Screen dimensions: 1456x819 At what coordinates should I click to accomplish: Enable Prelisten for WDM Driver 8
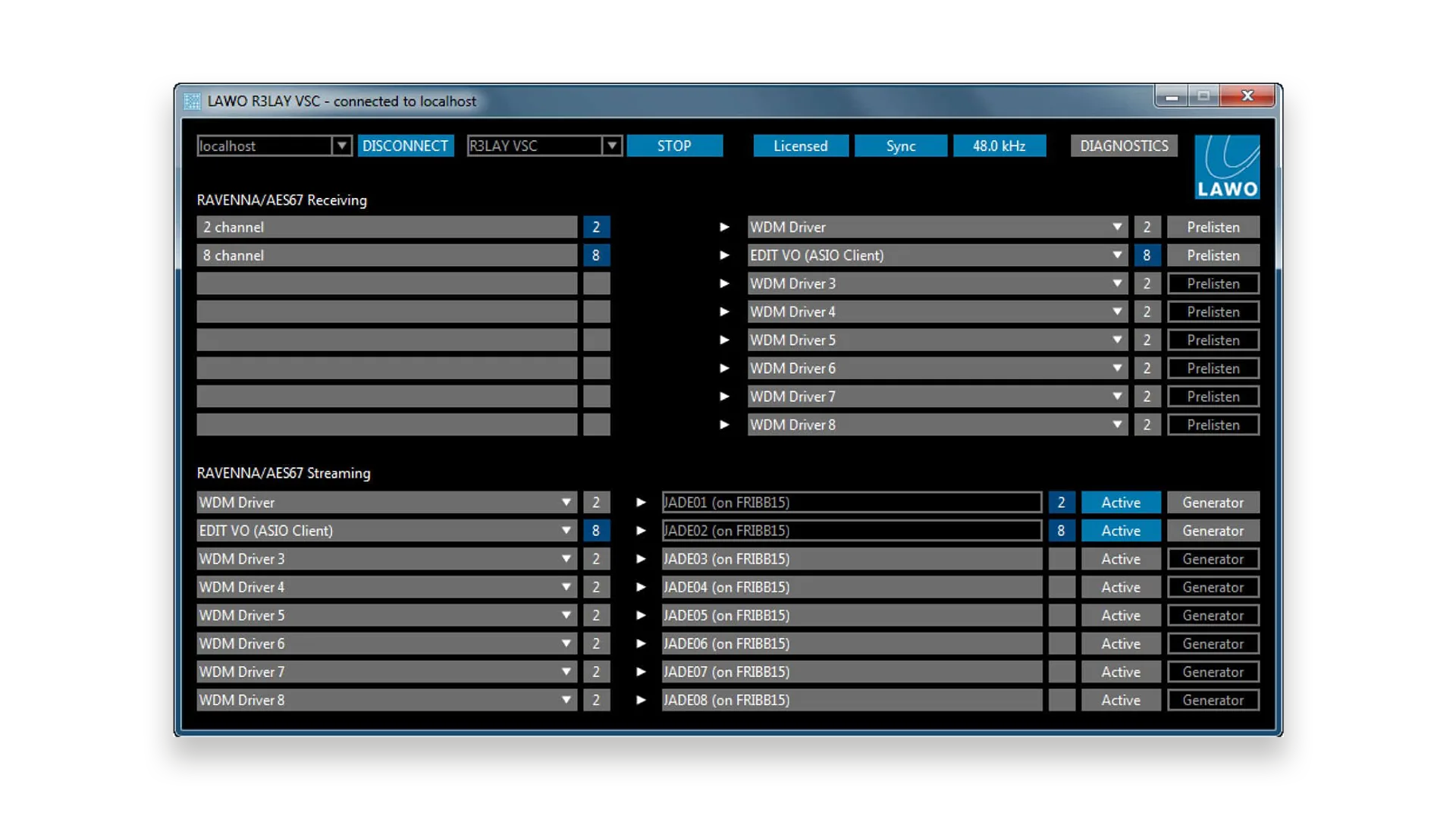(1213, 425)
